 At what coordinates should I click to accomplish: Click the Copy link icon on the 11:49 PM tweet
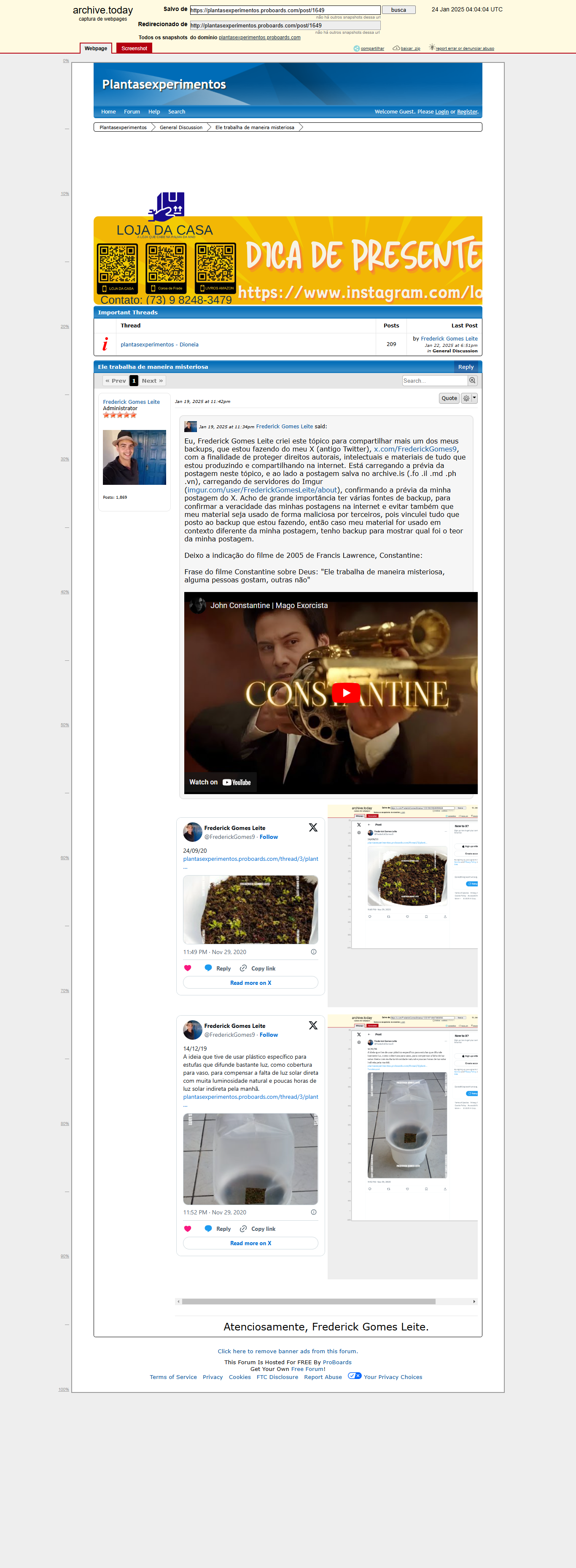coord(243,968)
